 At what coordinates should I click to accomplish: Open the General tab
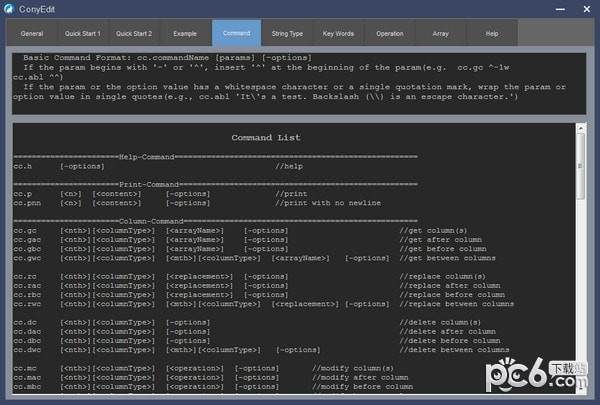32,33
